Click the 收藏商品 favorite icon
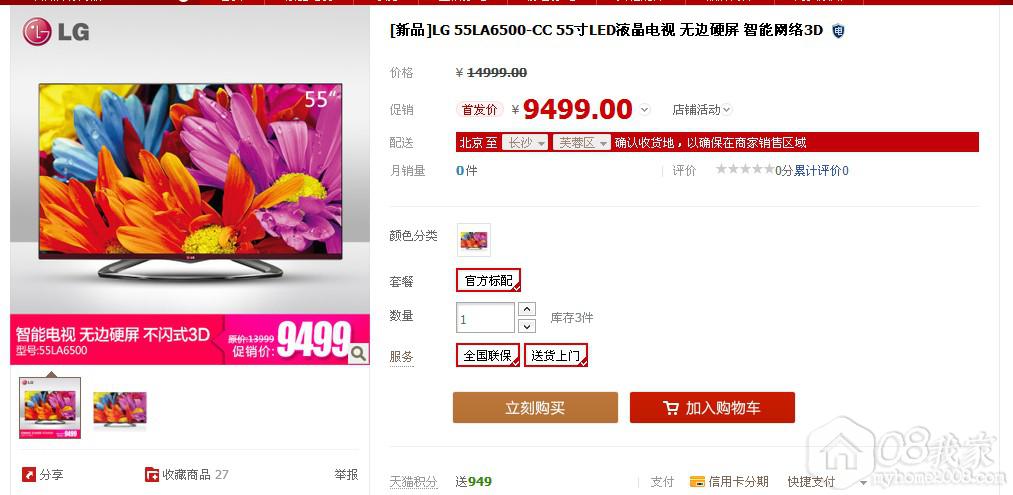Viewport: 1013px width, 495px height. [152, 475]
